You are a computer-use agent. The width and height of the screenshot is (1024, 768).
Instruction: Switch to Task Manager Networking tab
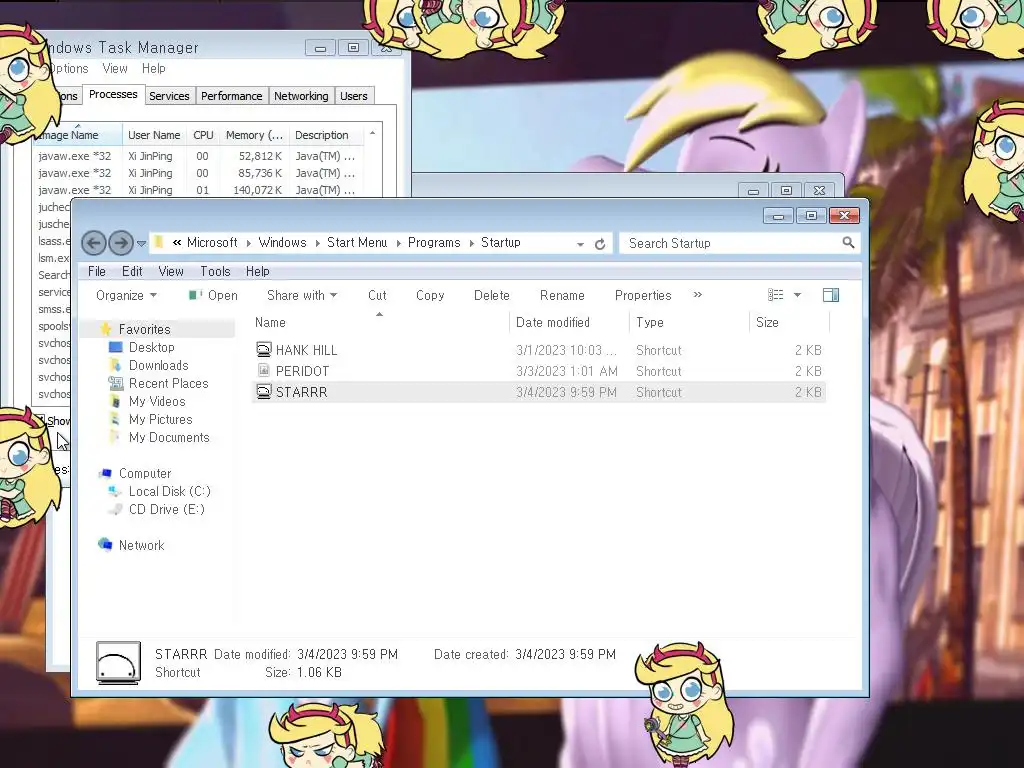click(301, 96)
